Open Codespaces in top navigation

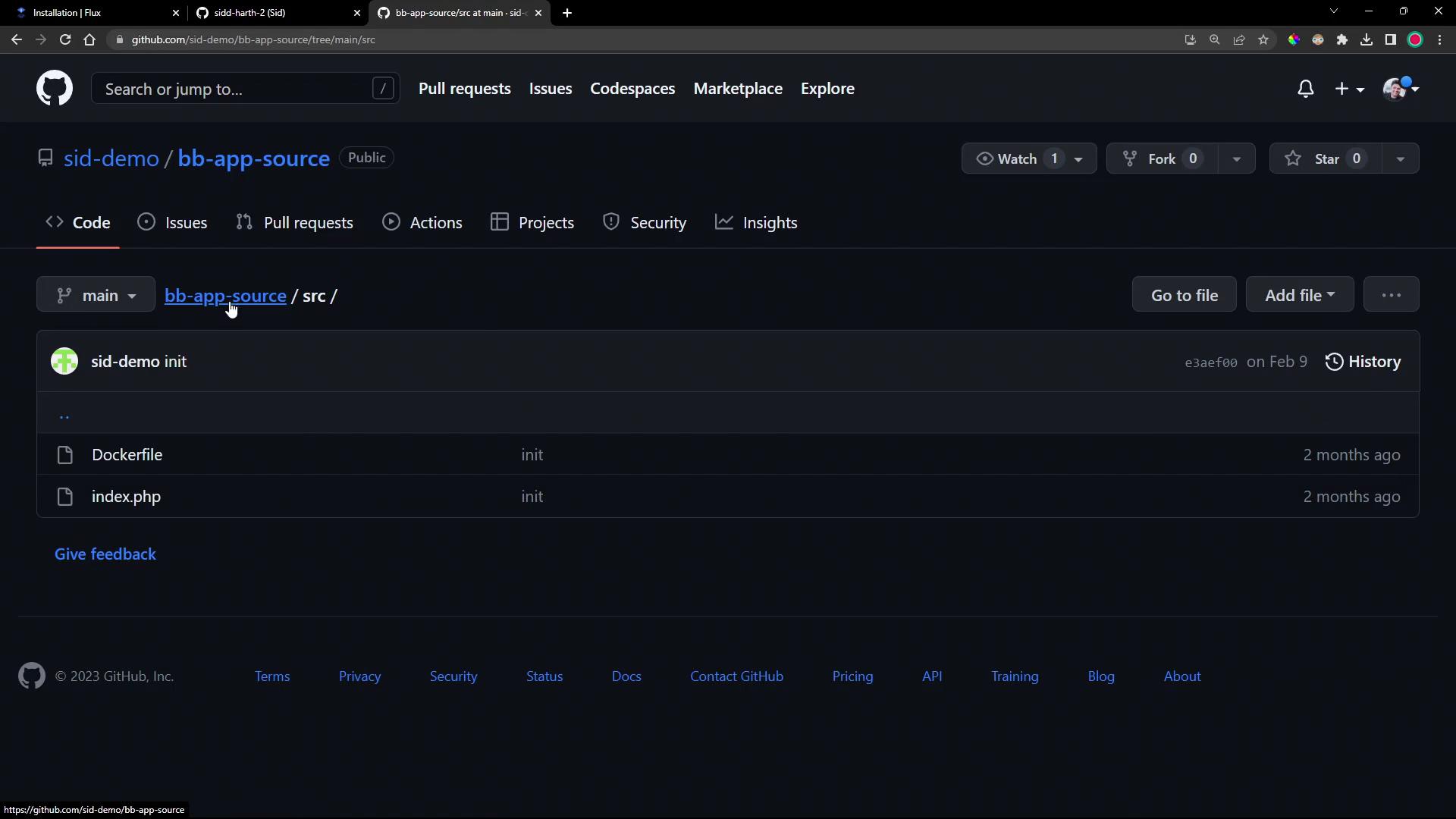[x=632, y=89]
